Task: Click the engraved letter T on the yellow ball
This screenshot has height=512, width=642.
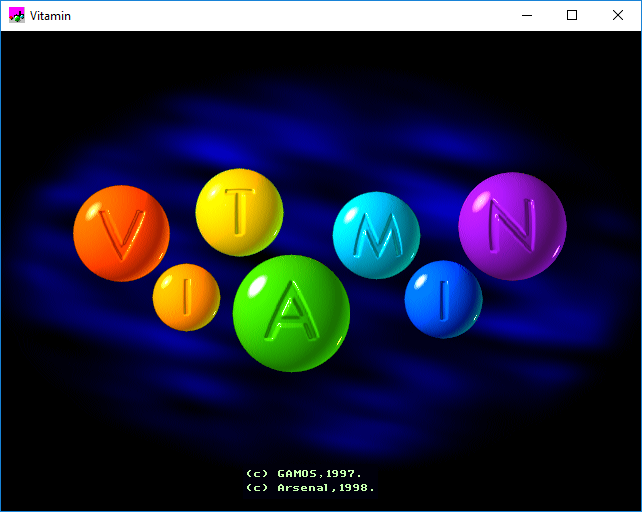Action: click(x=238, y=211)
